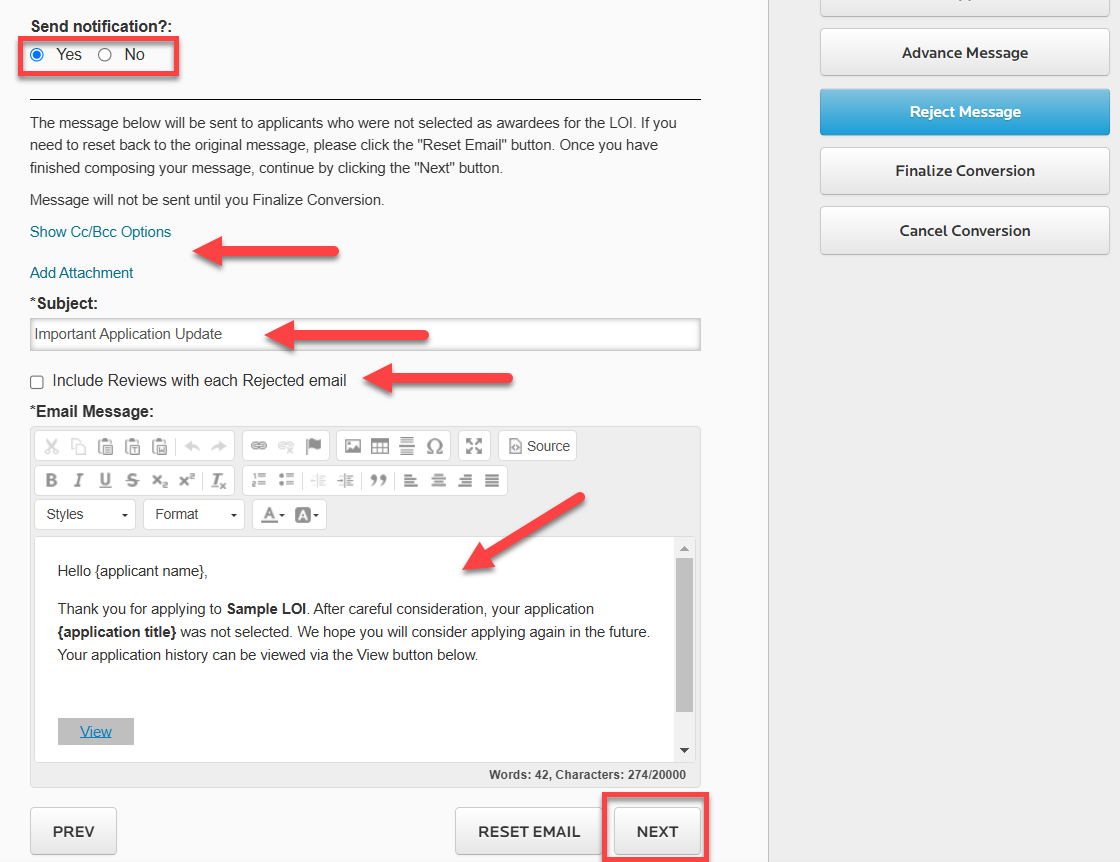1120x862 pixels.
Task: Enable Include Reviews with each Rejected email
Action: point(36,382)
